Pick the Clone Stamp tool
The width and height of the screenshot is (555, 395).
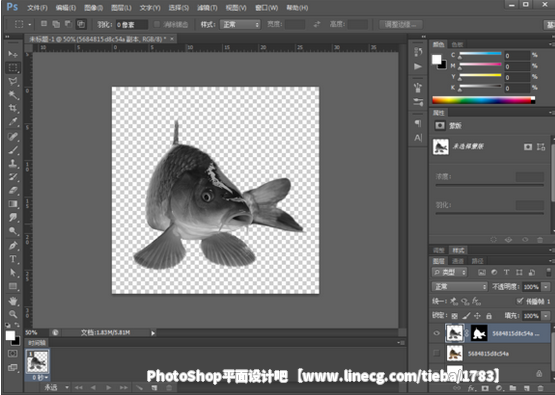pos(13,164)
